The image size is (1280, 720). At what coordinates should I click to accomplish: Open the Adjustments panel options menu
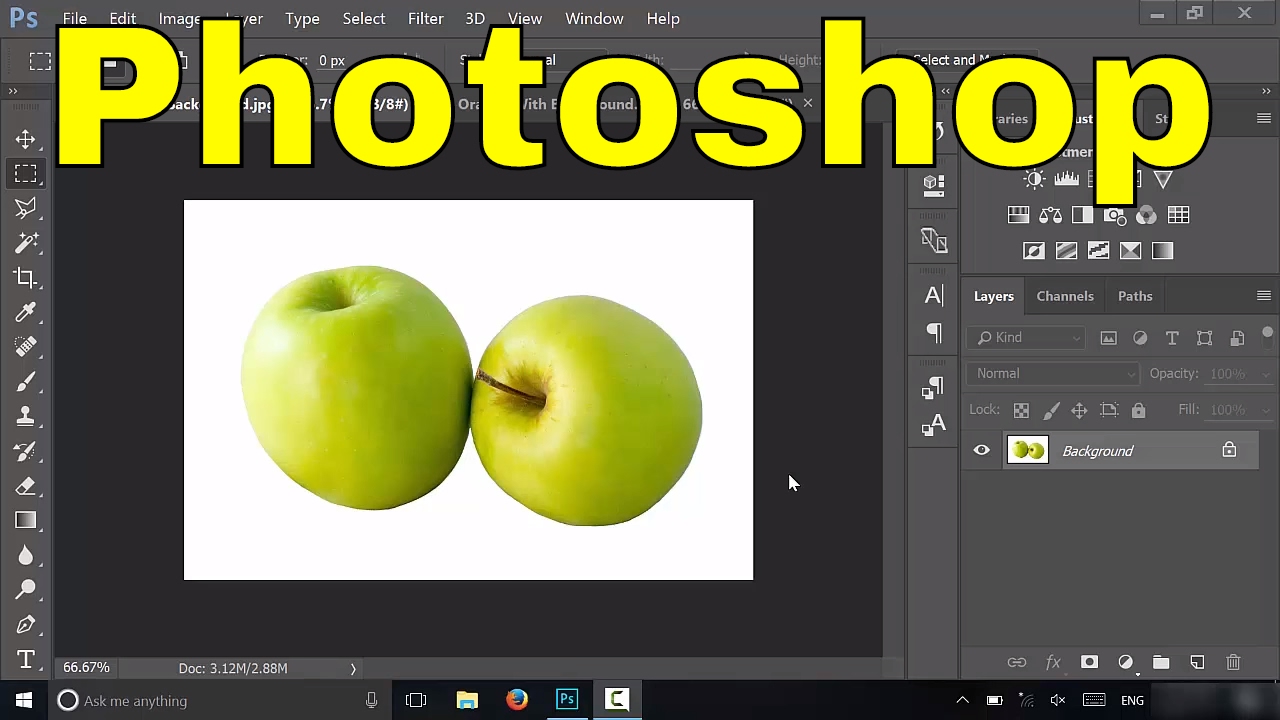coord(1263,118)
